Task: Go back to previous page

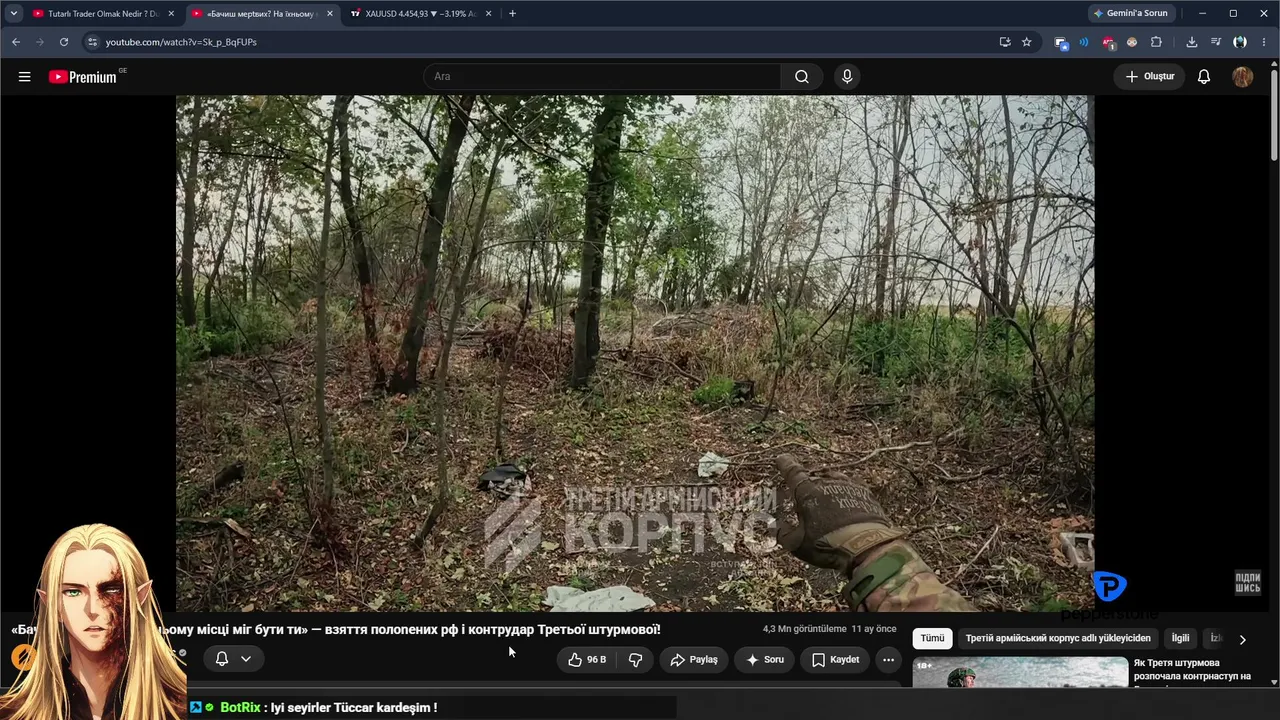Action: [16, 42]
